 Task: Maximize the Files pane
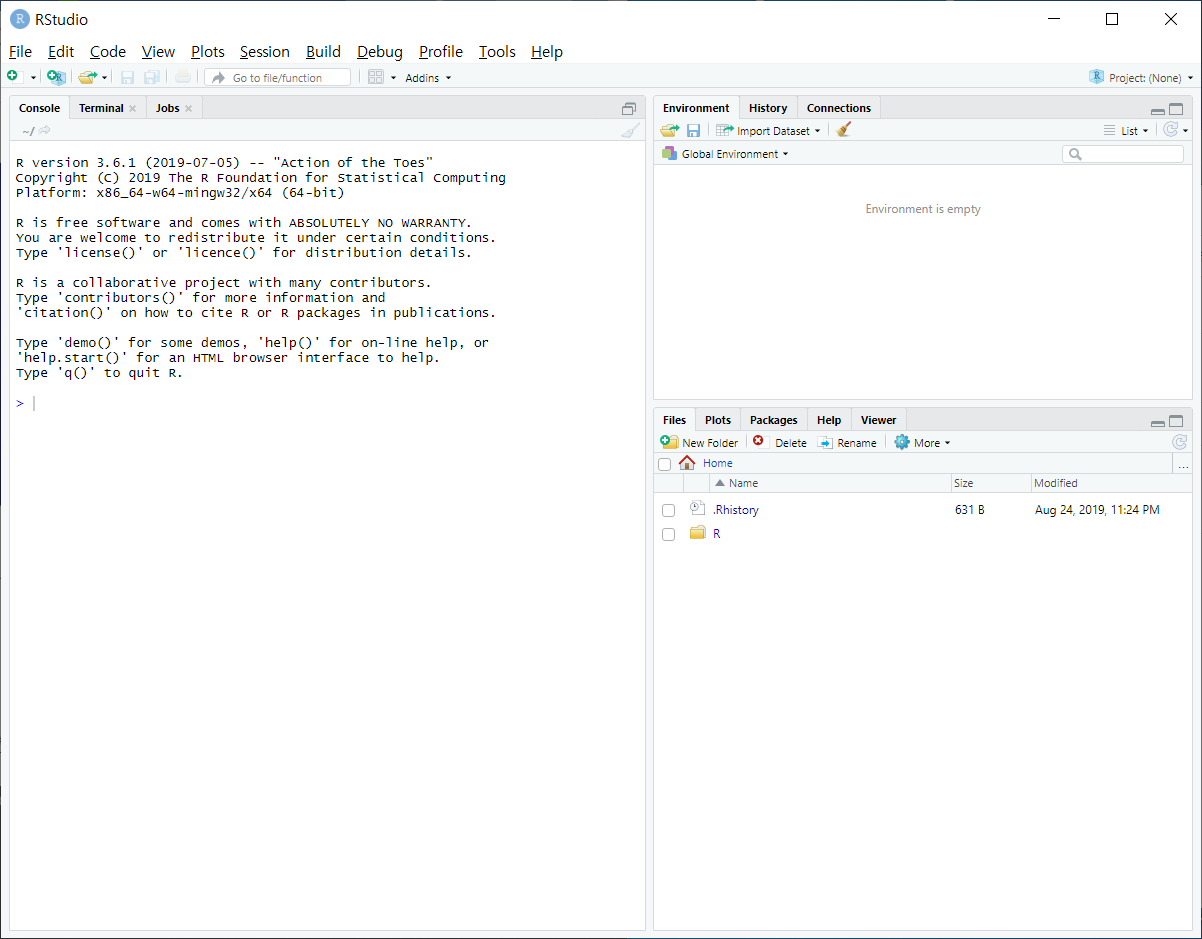(1176, 421)
